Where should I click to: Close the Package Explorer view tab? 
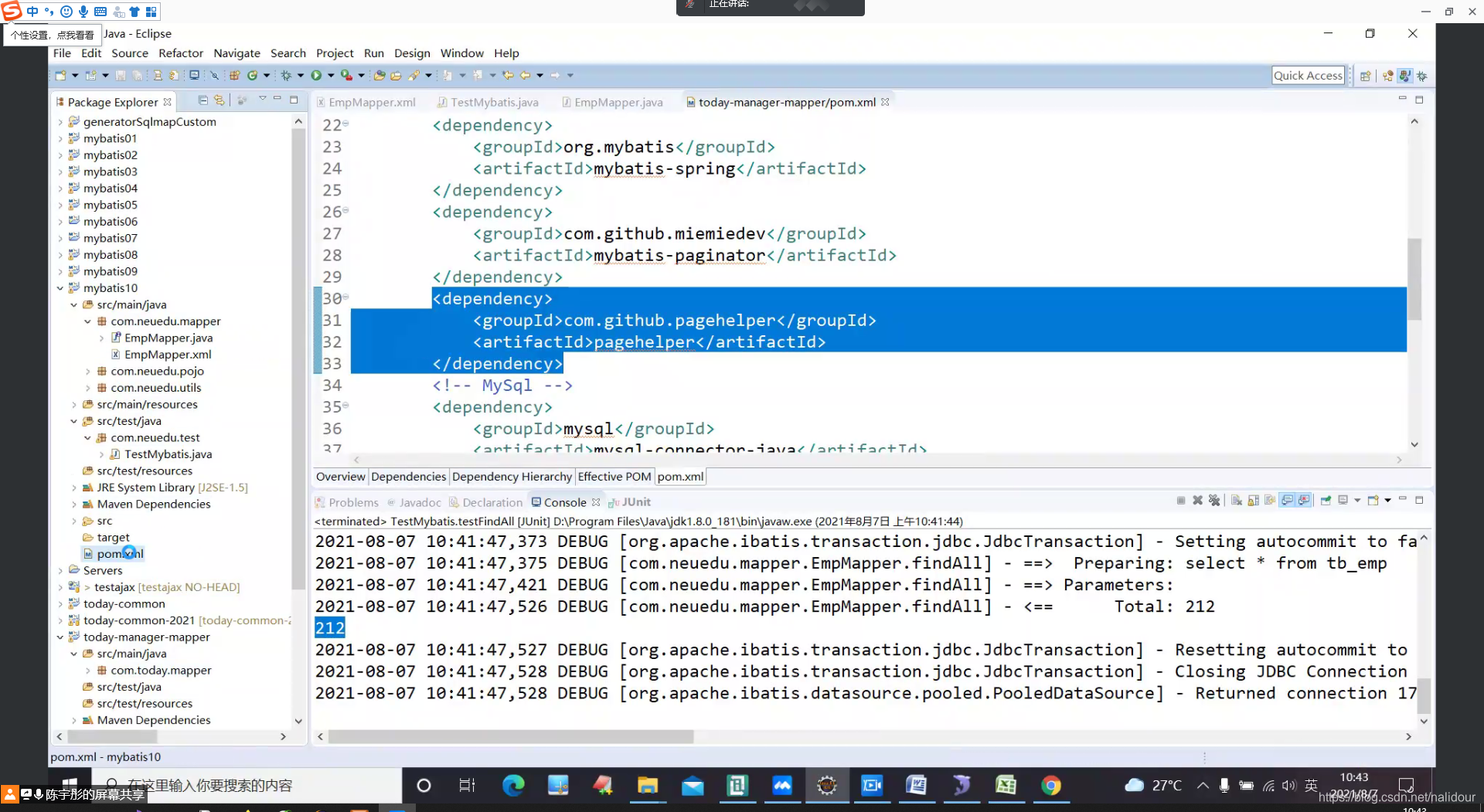coord(167,102)
